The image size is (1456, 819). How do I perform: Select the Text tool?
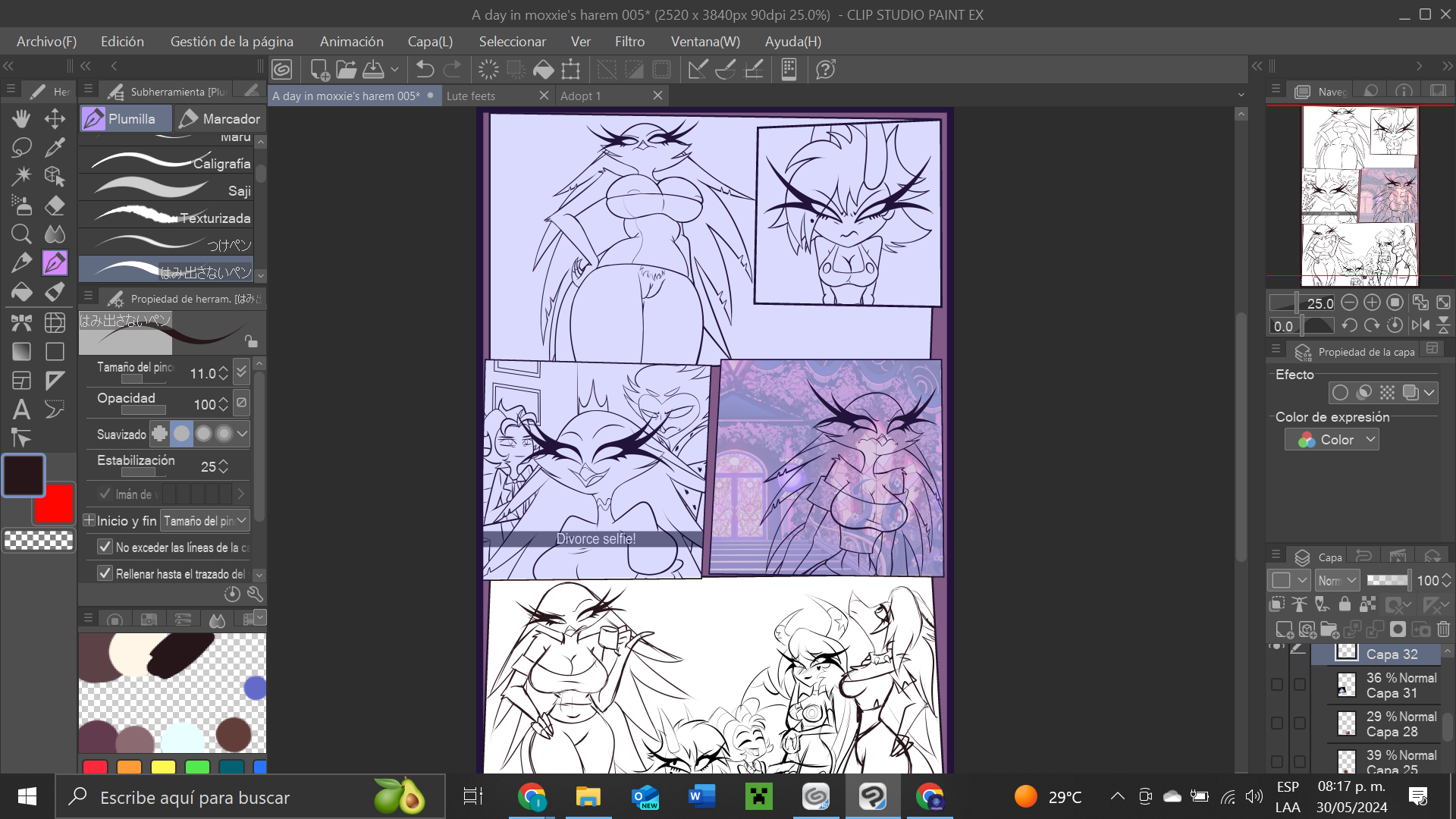click(21, 409)
